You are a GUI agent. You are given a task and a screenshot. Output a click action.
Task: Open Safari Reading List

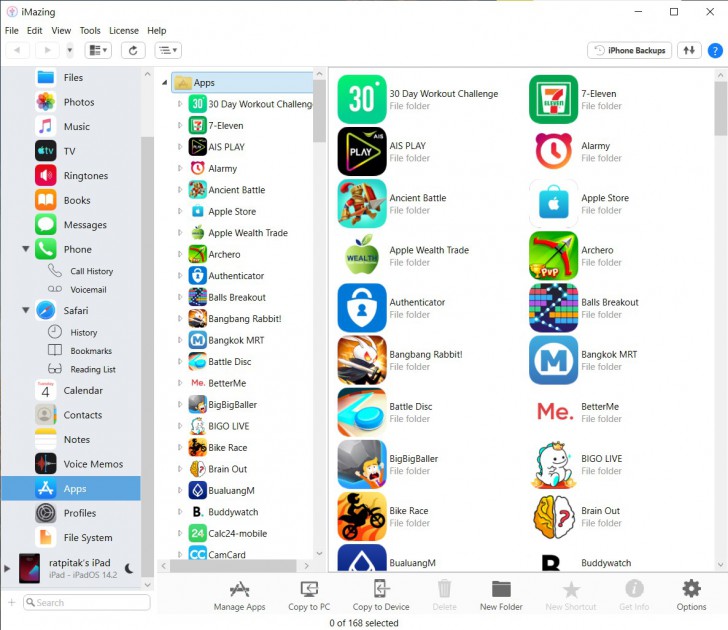[x=93, y=370]
